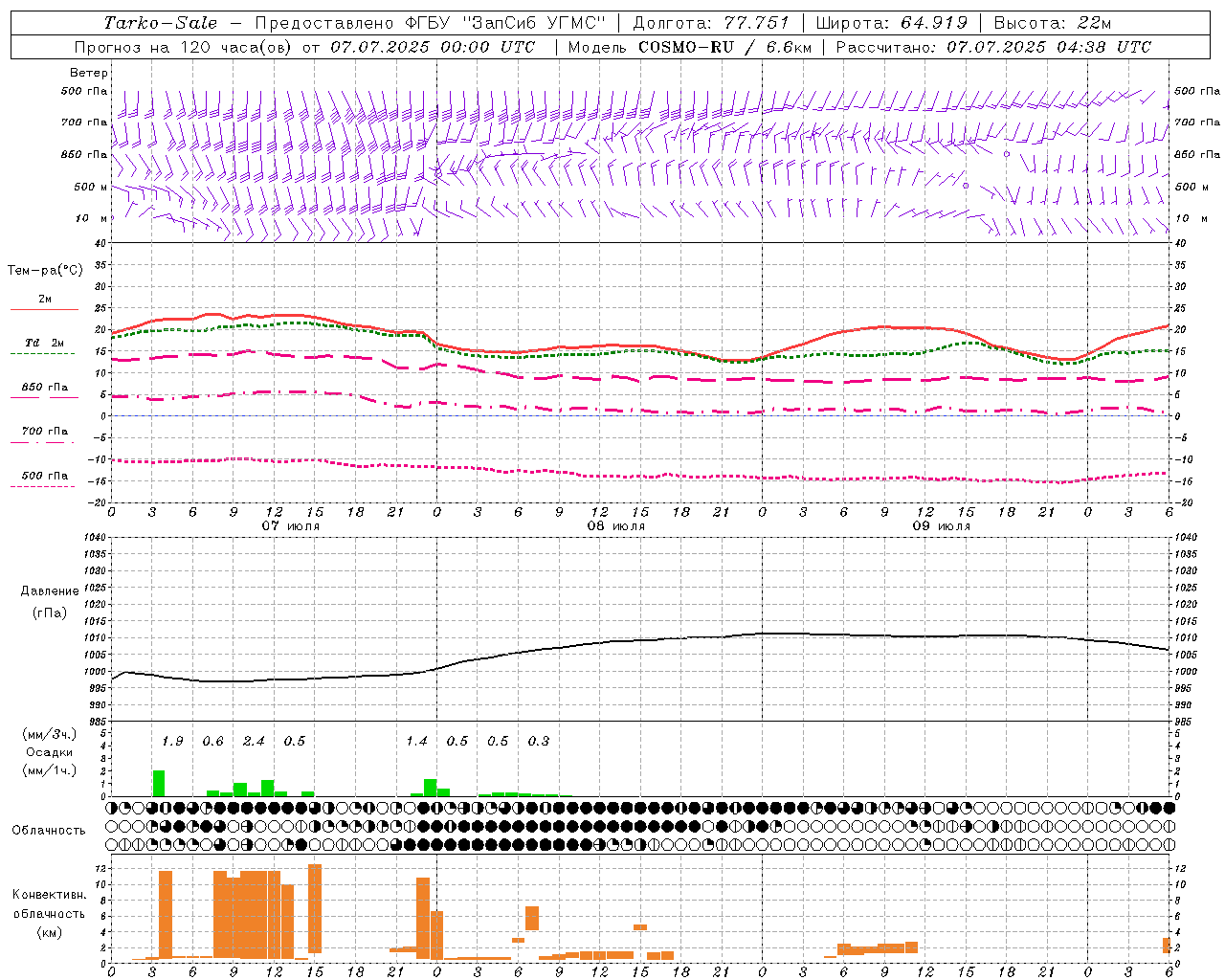Click the "(мм/1ч.)" precipitation unit label

[50, 770]
